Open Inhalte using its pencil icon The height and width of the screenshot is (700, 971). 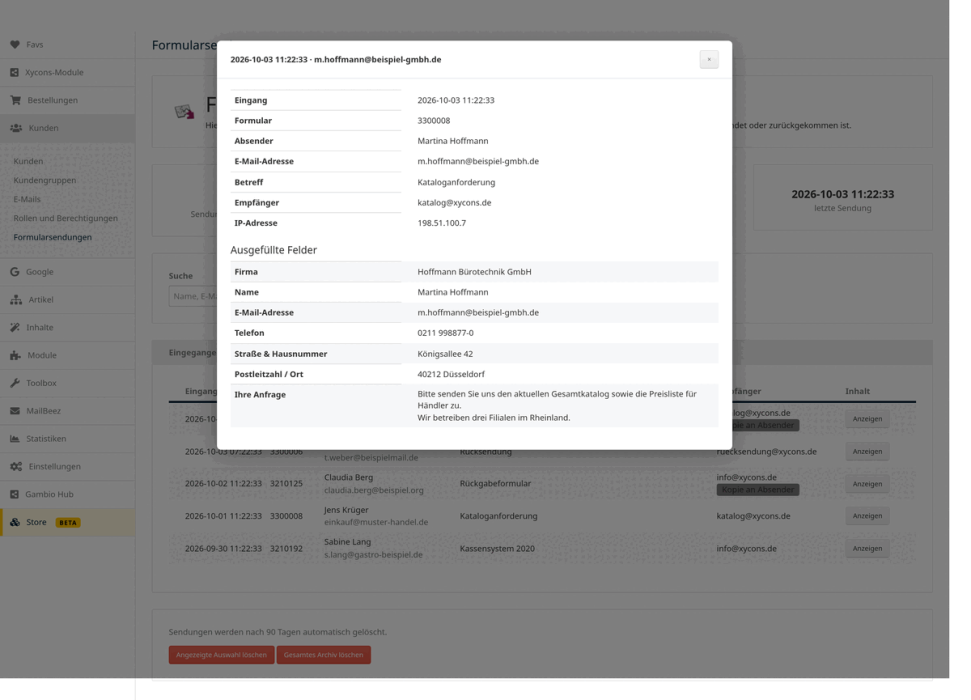coord(15,328)
